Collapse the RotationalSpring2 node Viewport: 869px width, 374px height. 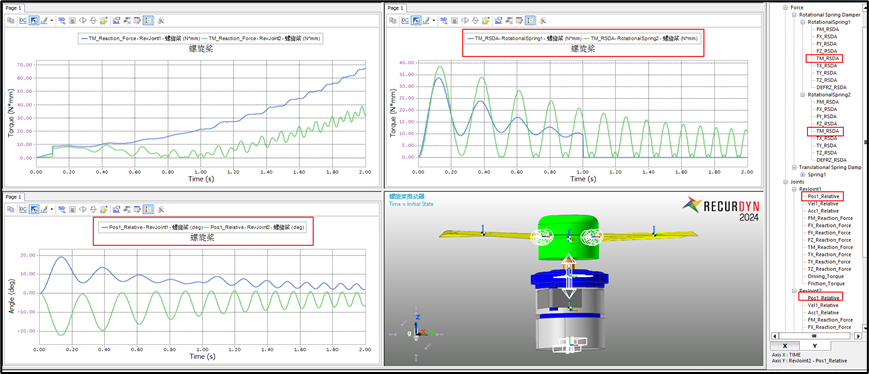[x=803, y=95]
